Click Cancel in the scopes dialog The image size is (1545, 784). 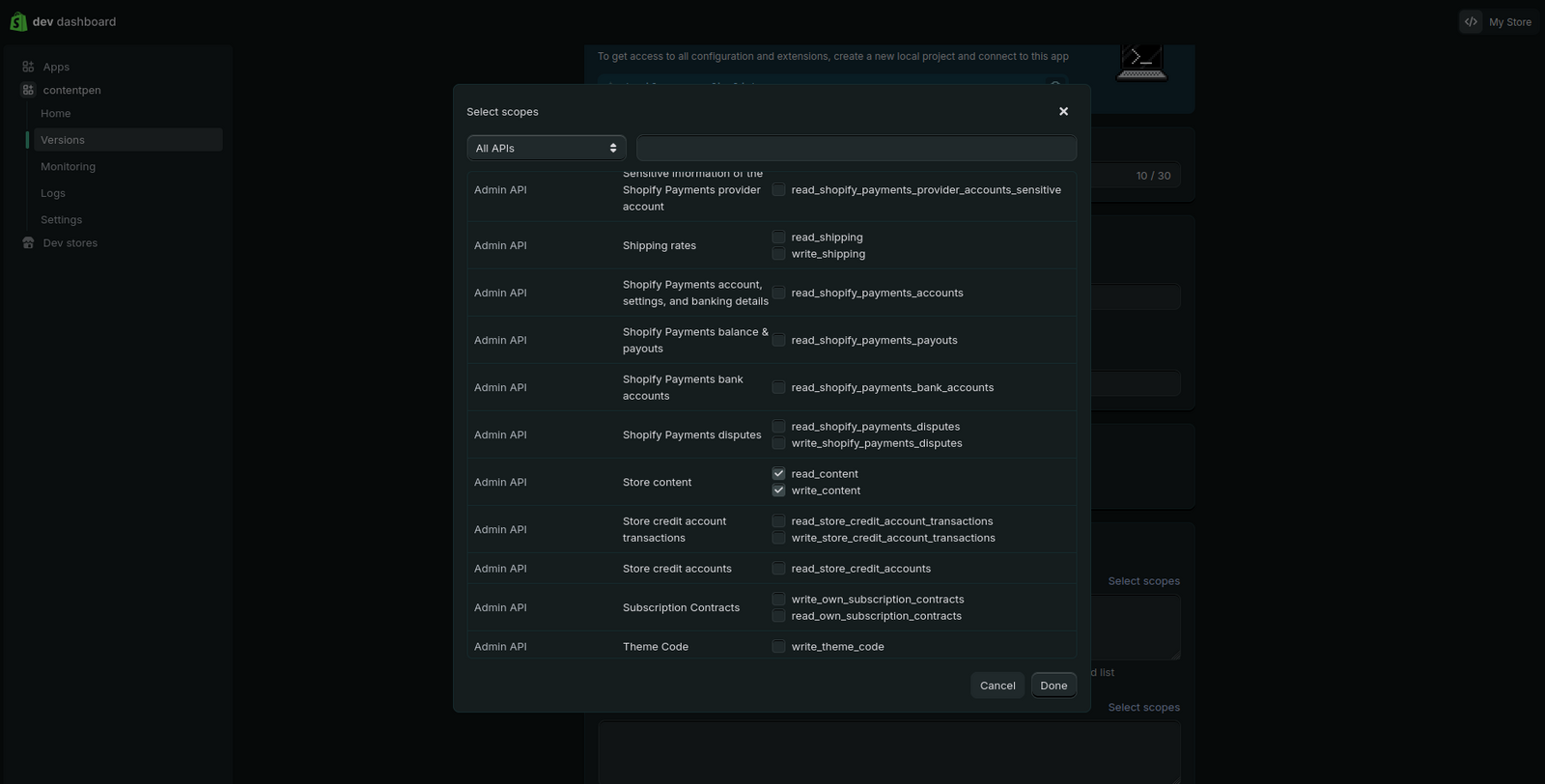997,686
